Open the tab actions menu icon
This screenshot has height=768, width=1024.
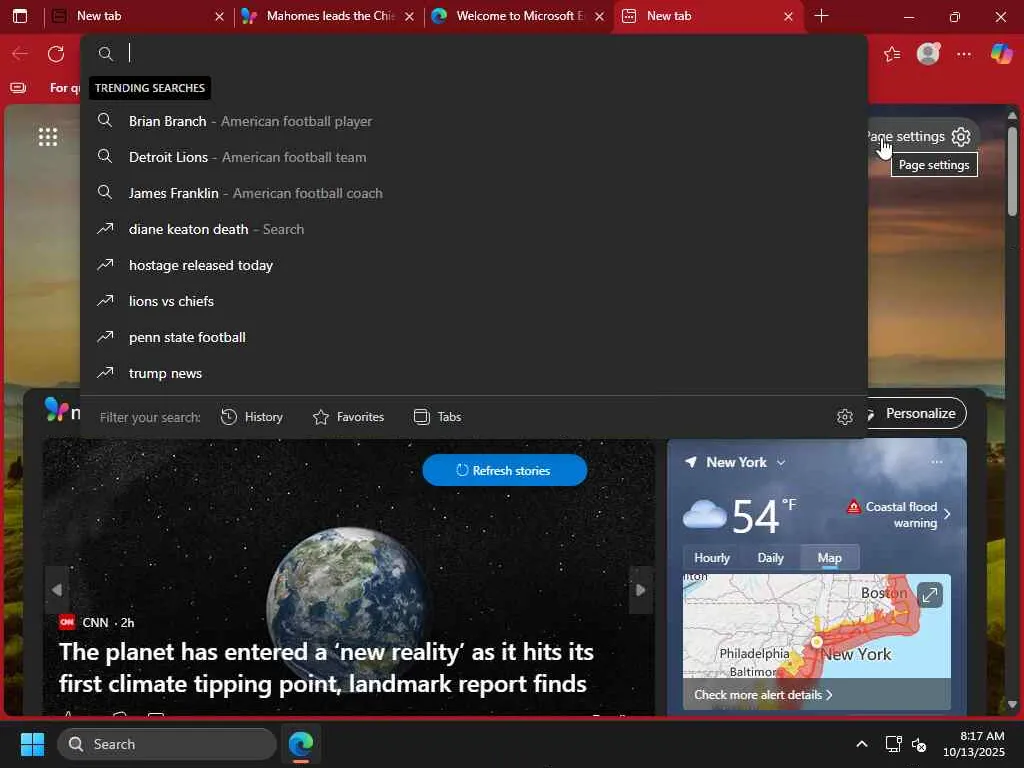[x=20, y=16]
